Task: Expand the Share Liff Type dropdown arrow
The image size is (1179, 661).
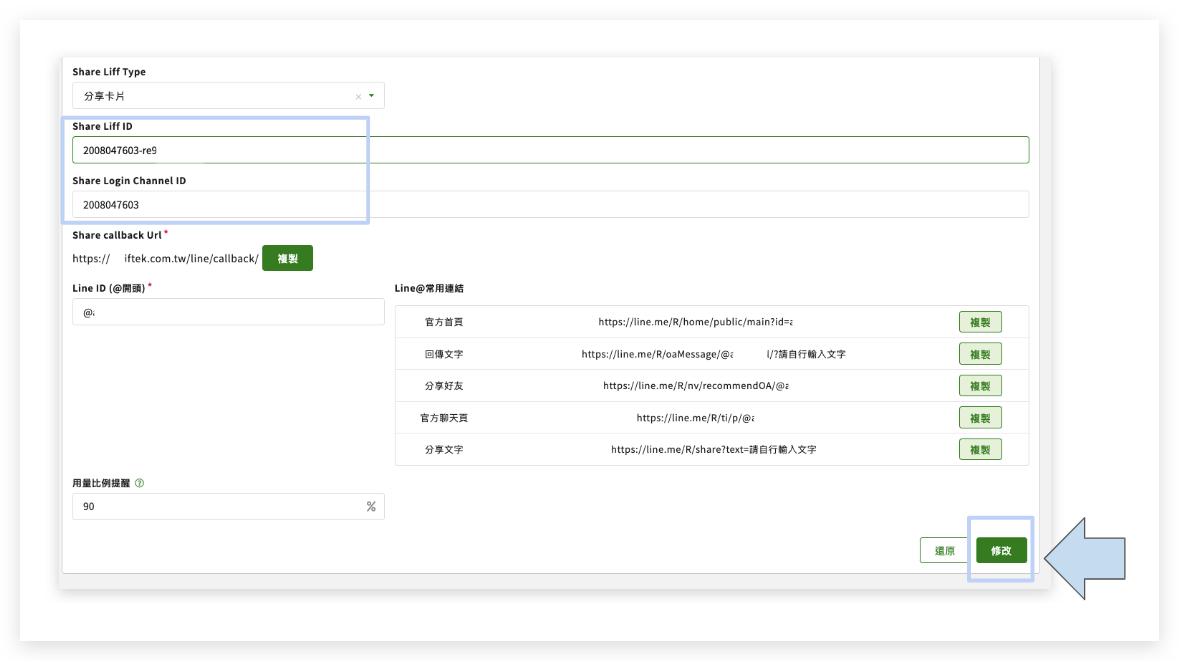Action: coord(372,97)
